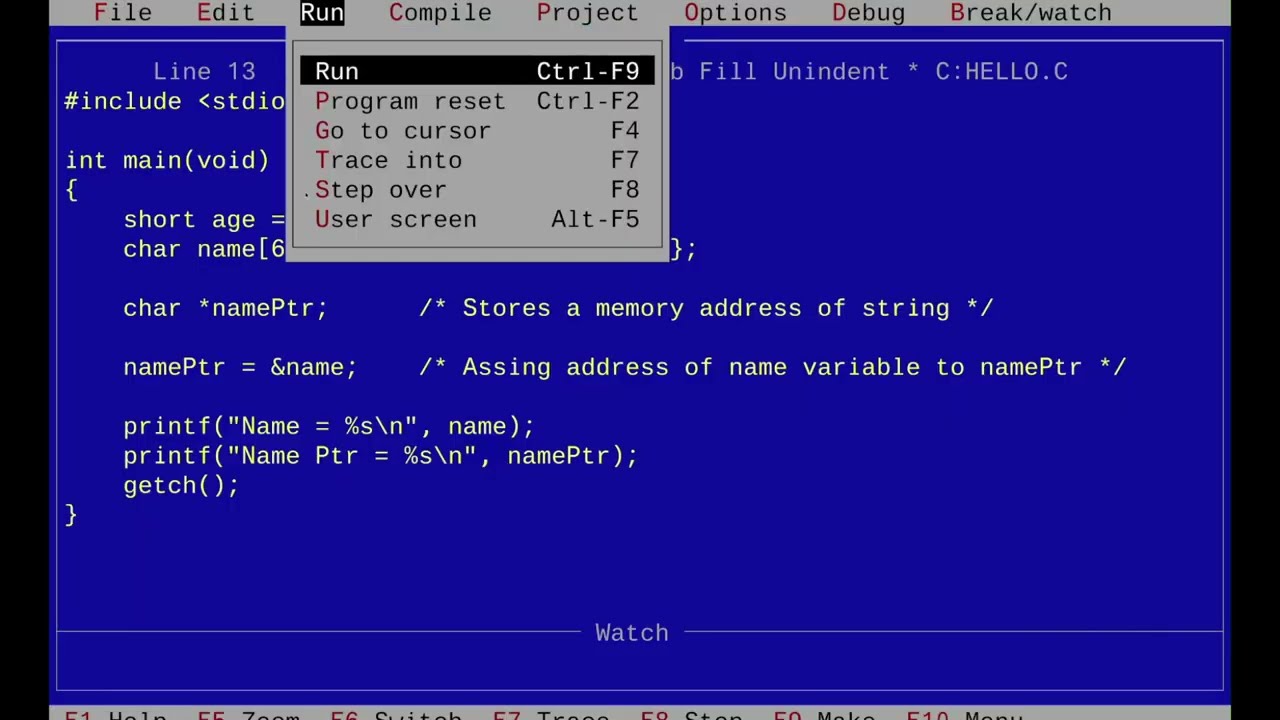Viewport: 1280px width, 720px height.
Task: Select Program reset in Run menu
Action: click(x=477, y=101)
